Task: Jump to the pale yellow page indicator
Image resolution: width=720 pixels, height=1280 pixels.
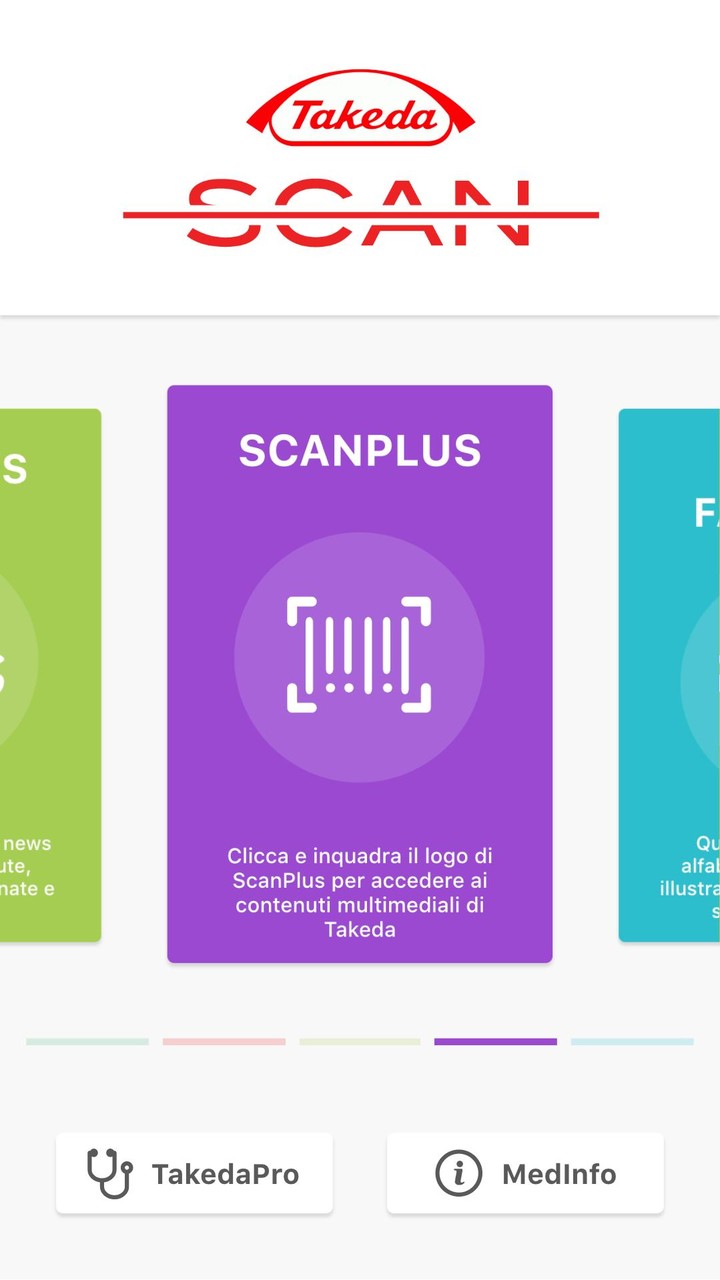Action: tap(360, 1042)
